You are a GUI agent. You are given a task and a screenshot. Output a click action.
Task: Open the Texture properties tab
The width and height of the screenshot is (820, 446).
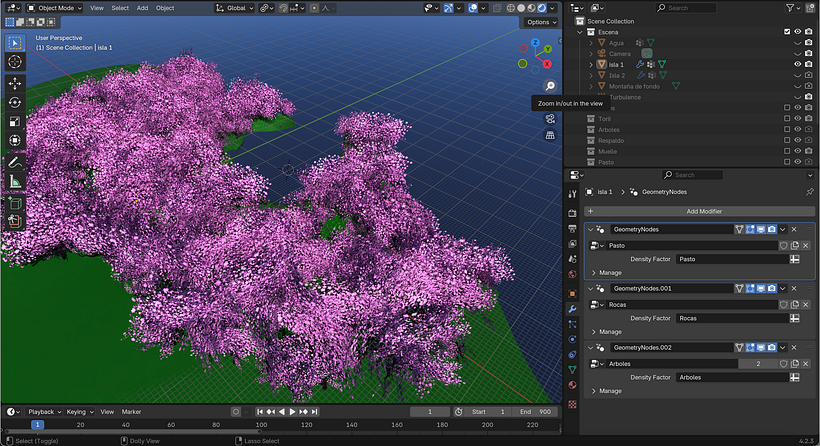[572, 404]
